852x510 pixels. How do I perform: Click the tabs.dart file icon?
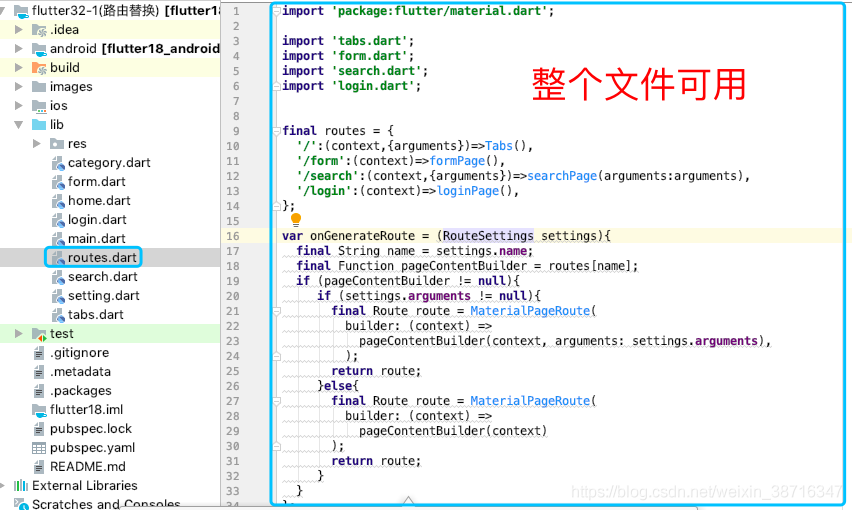point(58,315)
